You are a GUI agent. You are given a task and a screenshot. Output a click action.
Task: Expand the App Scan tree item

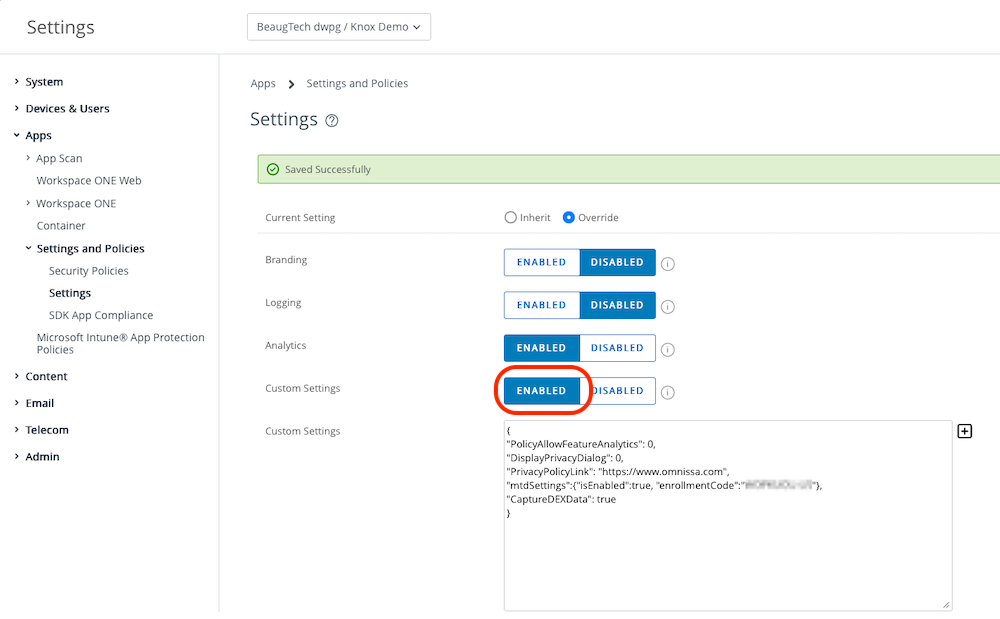point(59,158)
